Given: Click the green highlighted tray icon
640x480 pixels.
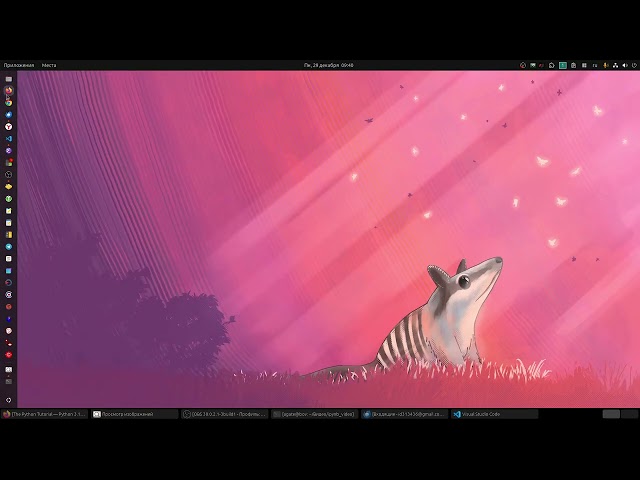Looking at the screenshot, I should [563, 65].
